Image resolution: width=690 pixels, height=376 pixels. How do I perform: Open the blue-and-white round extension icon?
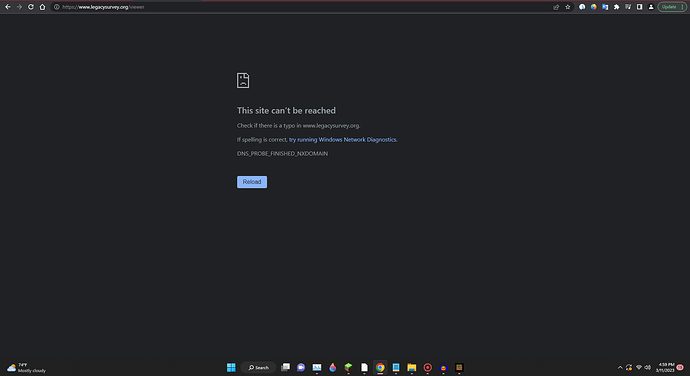[582, 7]
